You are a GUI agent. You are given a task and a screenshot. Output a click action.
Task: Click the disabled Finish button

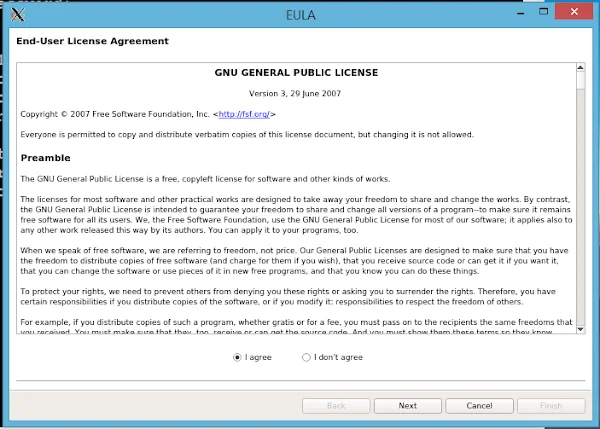pyautogui.click(x=551, y=406)
